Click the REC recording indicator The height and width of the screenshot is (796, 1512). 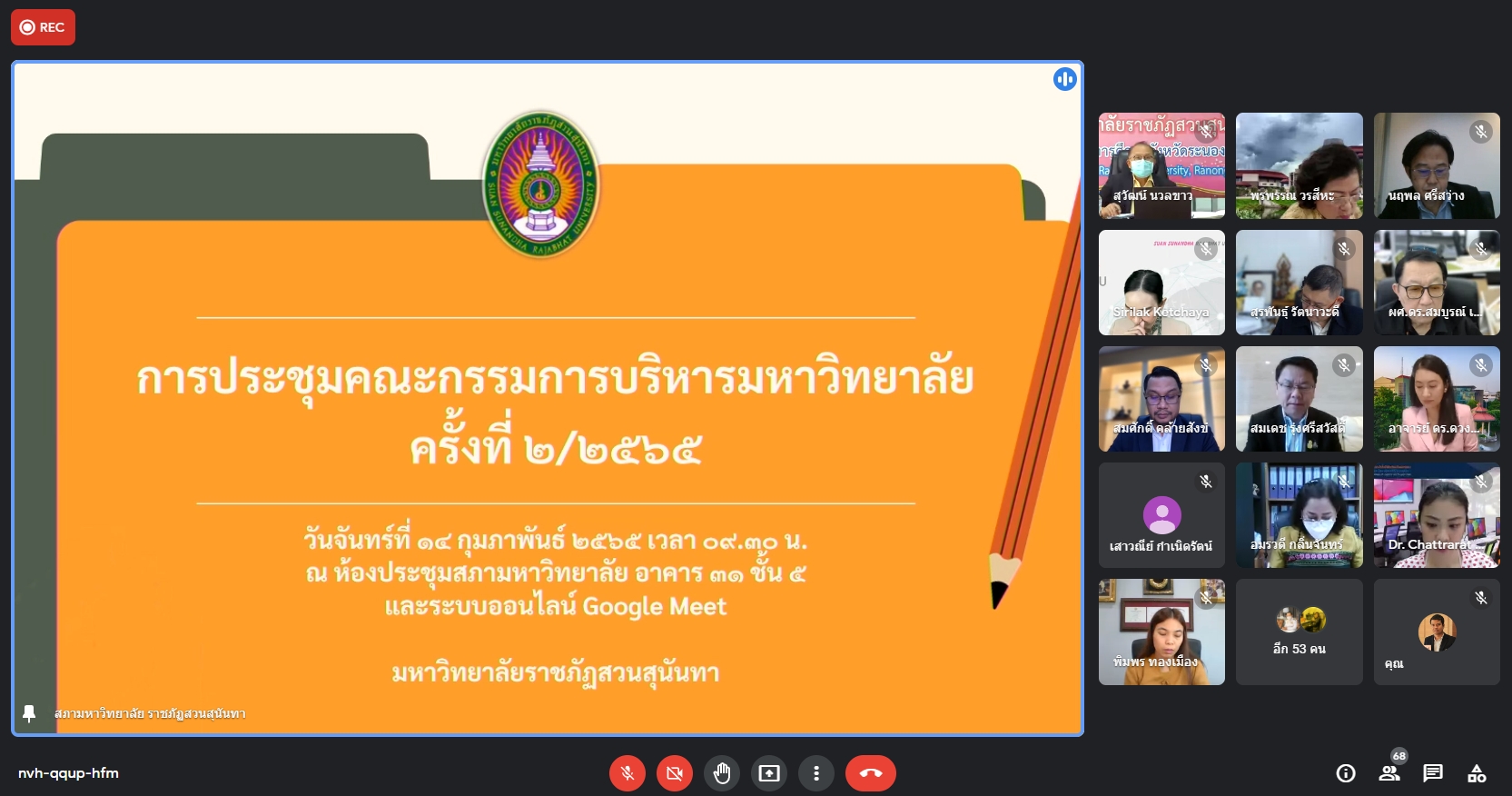(43, 27)
